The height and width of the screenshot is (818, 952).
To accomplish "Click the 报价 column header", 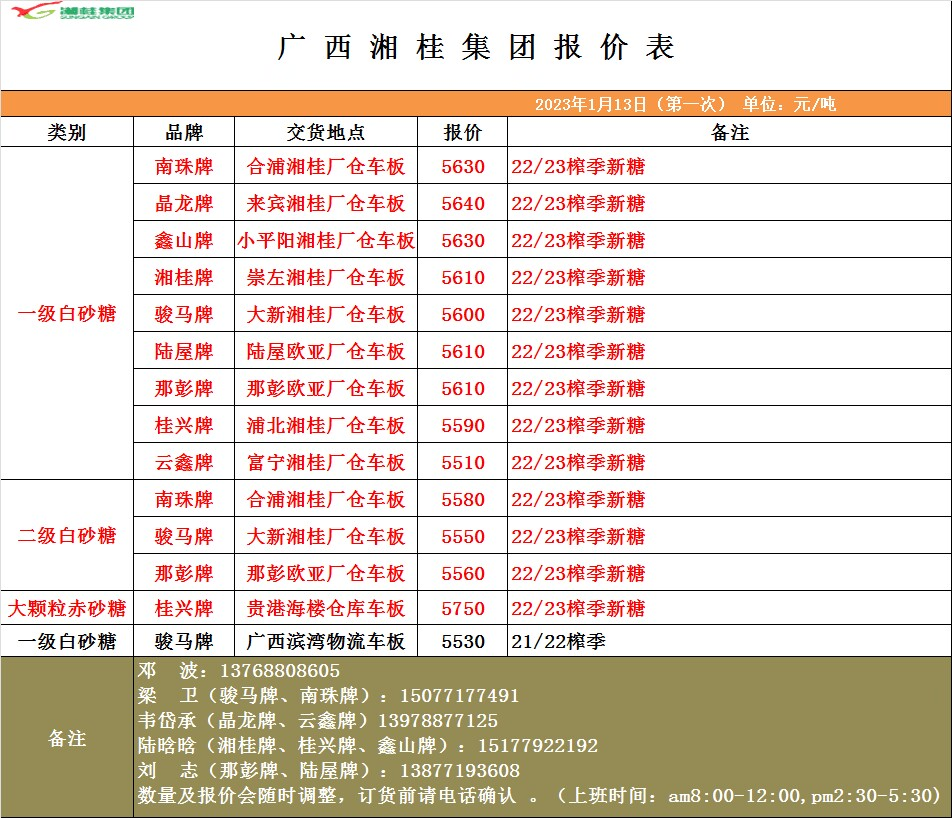I will click(462, 133).
